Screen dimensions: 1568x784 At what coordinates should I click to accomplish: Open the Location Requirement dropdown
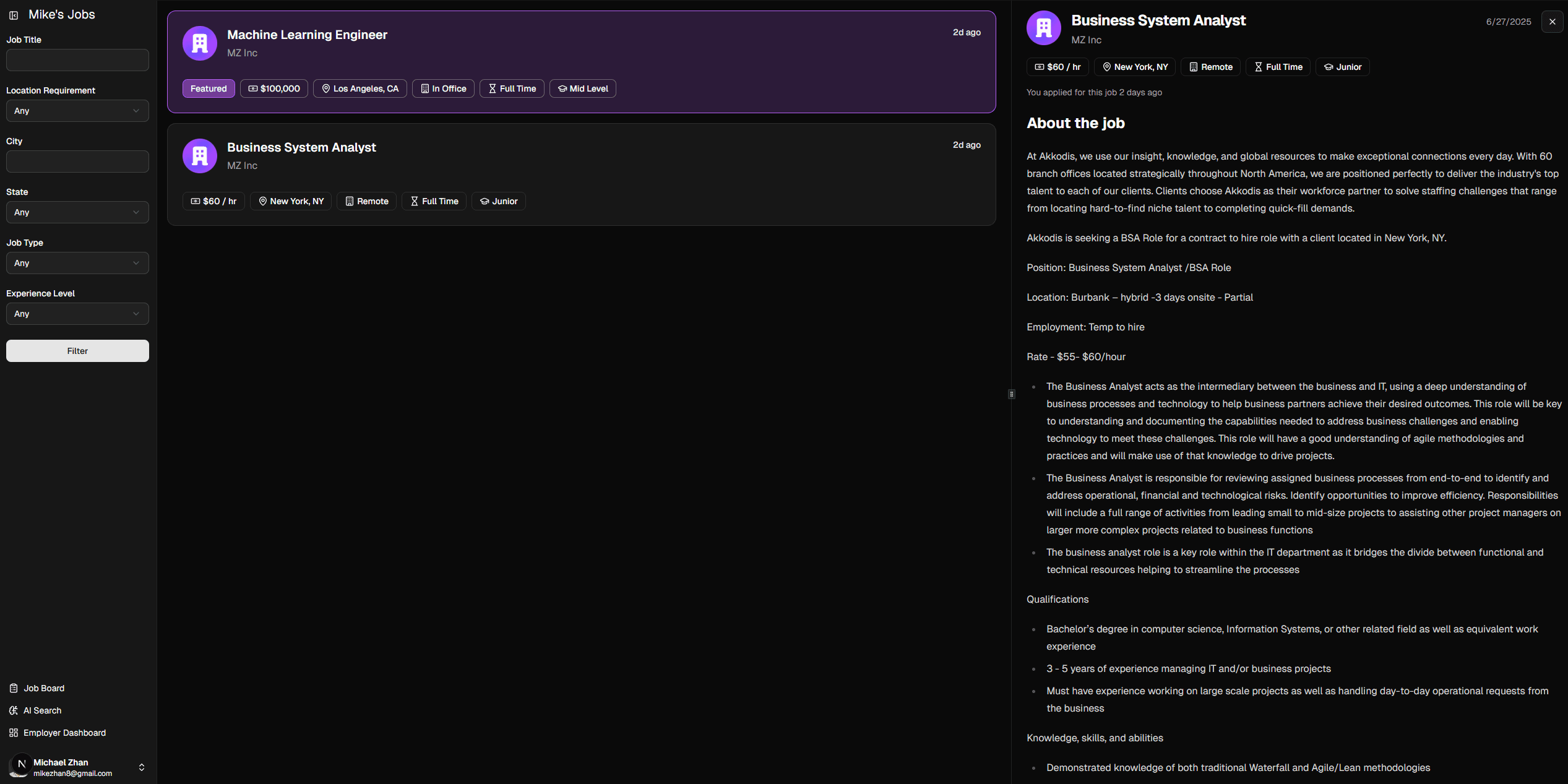77,111
